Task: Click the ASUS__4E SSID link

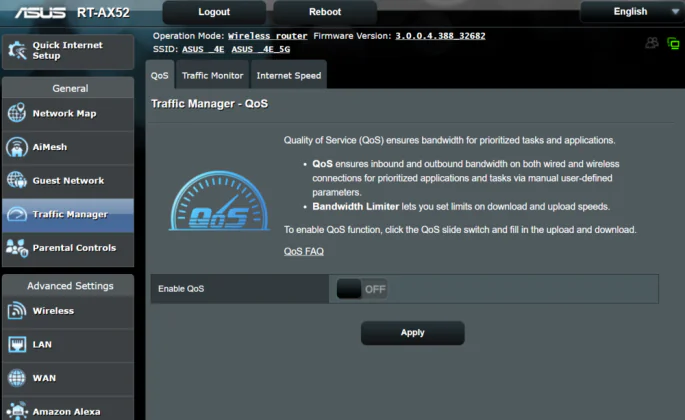Action: click(203, 49)
